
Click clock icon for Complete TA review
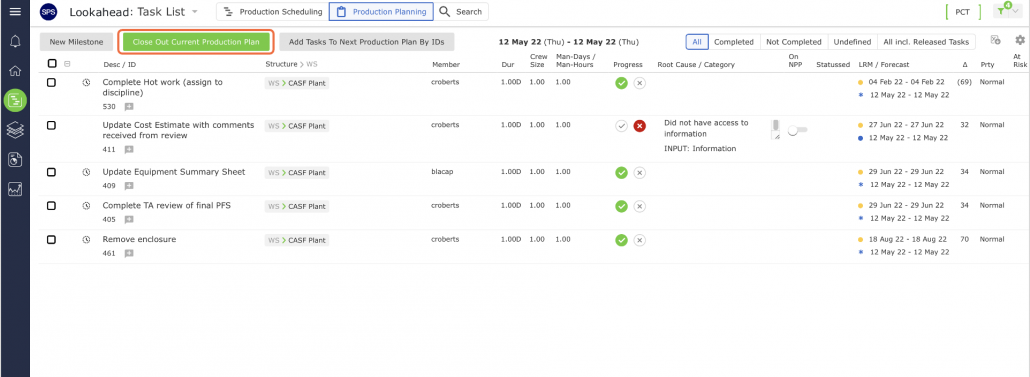pyautogui.click(x=86, y=206)
